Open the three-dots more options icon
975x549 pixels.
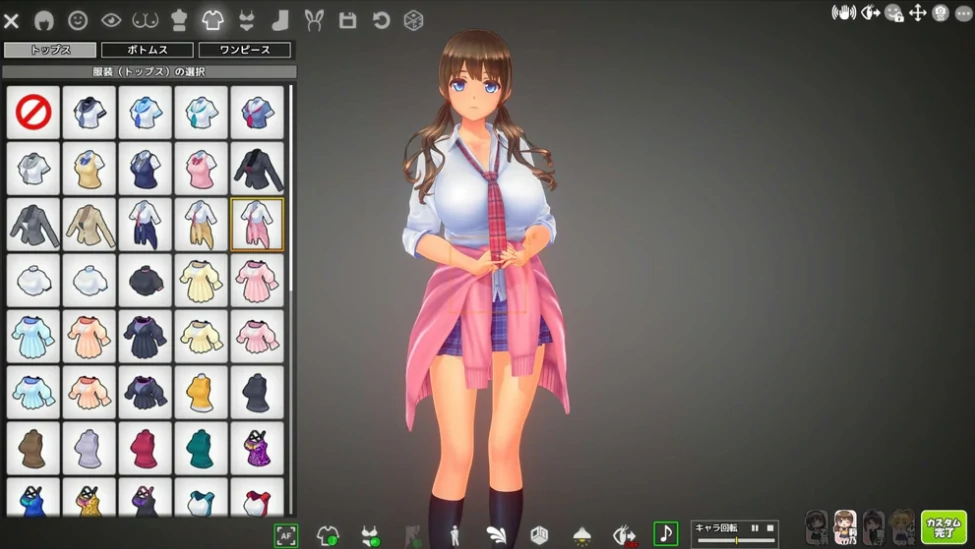[x=964, y=12]
